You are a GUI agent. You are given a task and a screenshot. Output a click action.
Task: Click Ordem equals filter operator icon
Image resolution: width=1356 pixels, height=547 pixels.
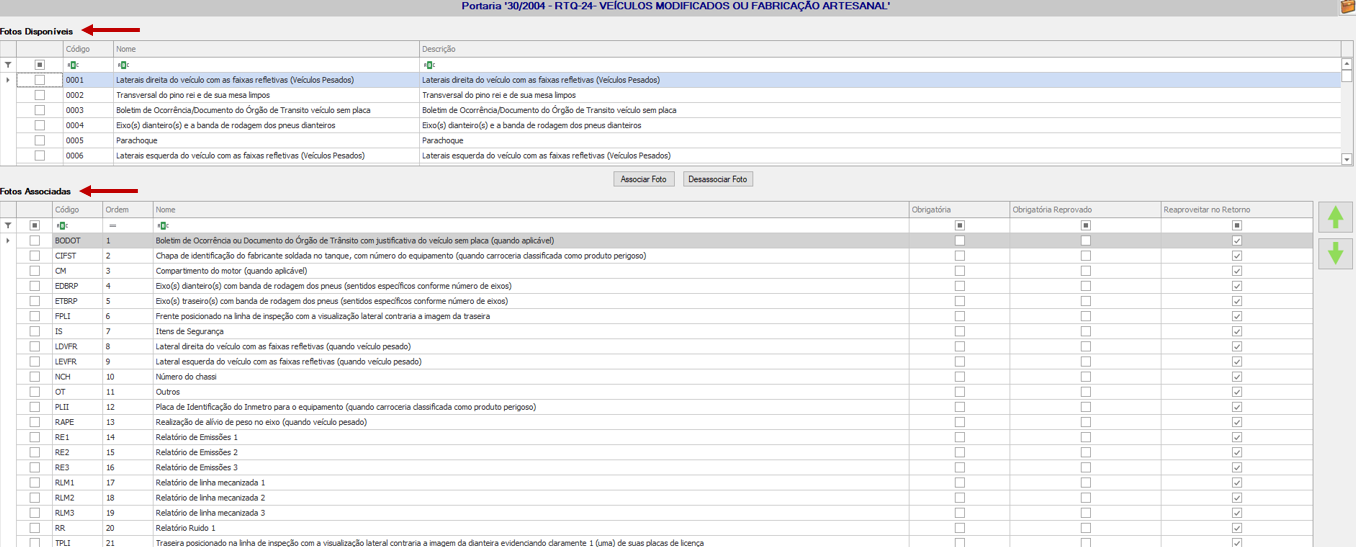click(x=112, y=226)
